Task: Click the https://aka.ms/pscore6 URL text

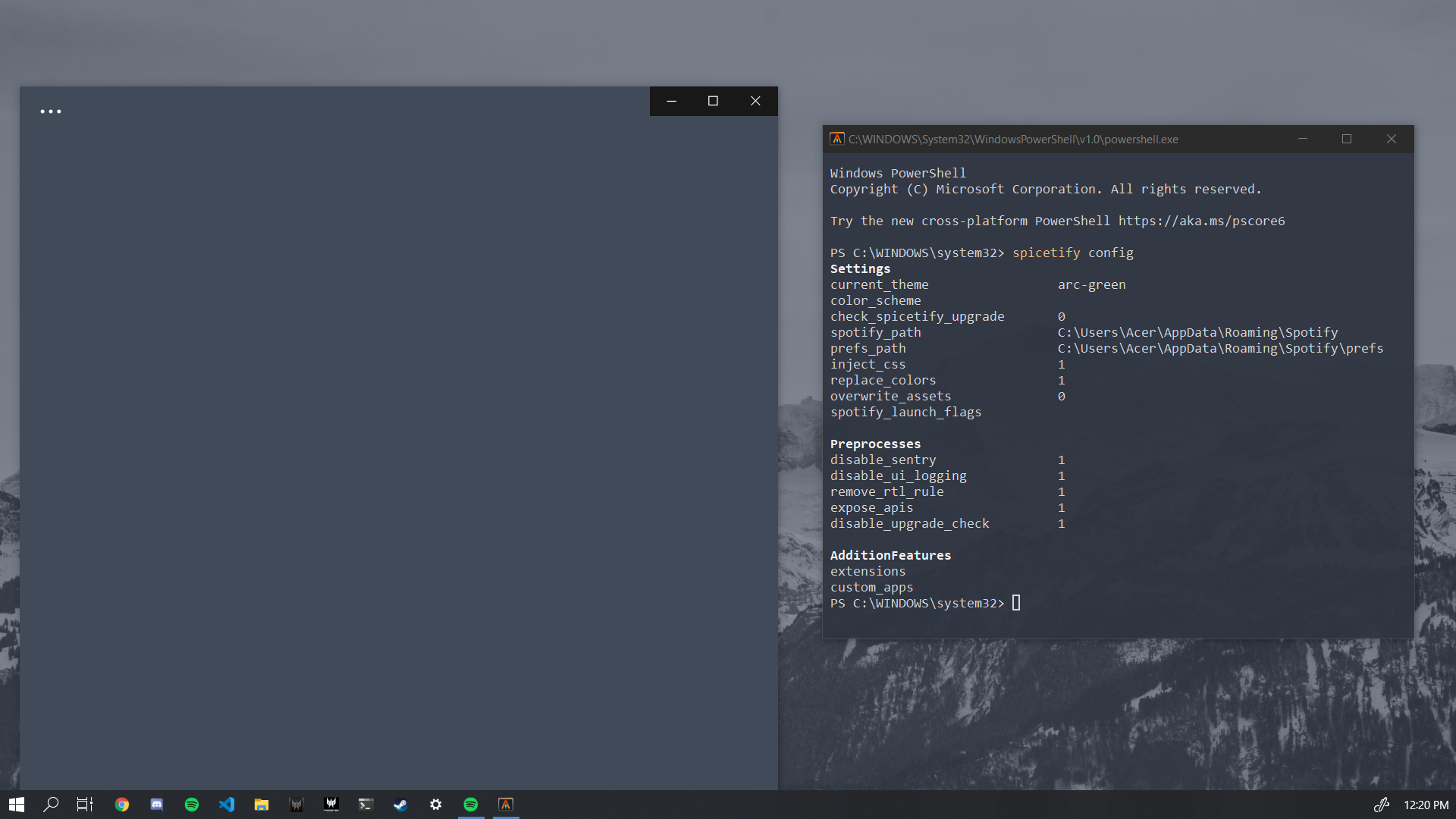Action: click(x=1200, y=221)
